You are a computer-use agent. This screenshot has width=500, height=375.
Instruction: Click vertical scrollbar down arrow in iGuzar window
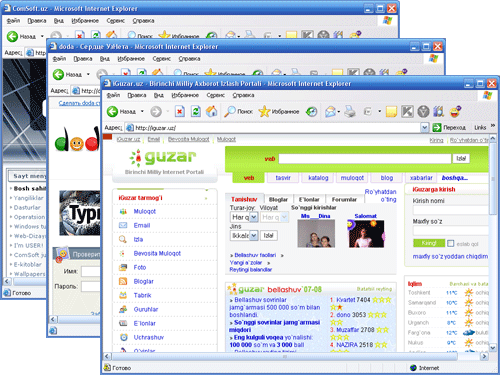pyautogui.click(x=493, y=348)
